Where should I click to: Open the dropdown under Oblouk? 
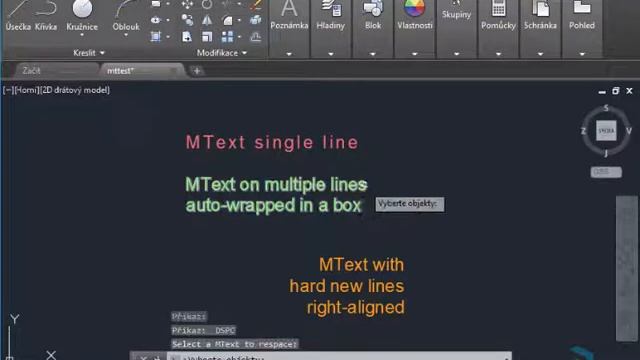coord(126,35)
